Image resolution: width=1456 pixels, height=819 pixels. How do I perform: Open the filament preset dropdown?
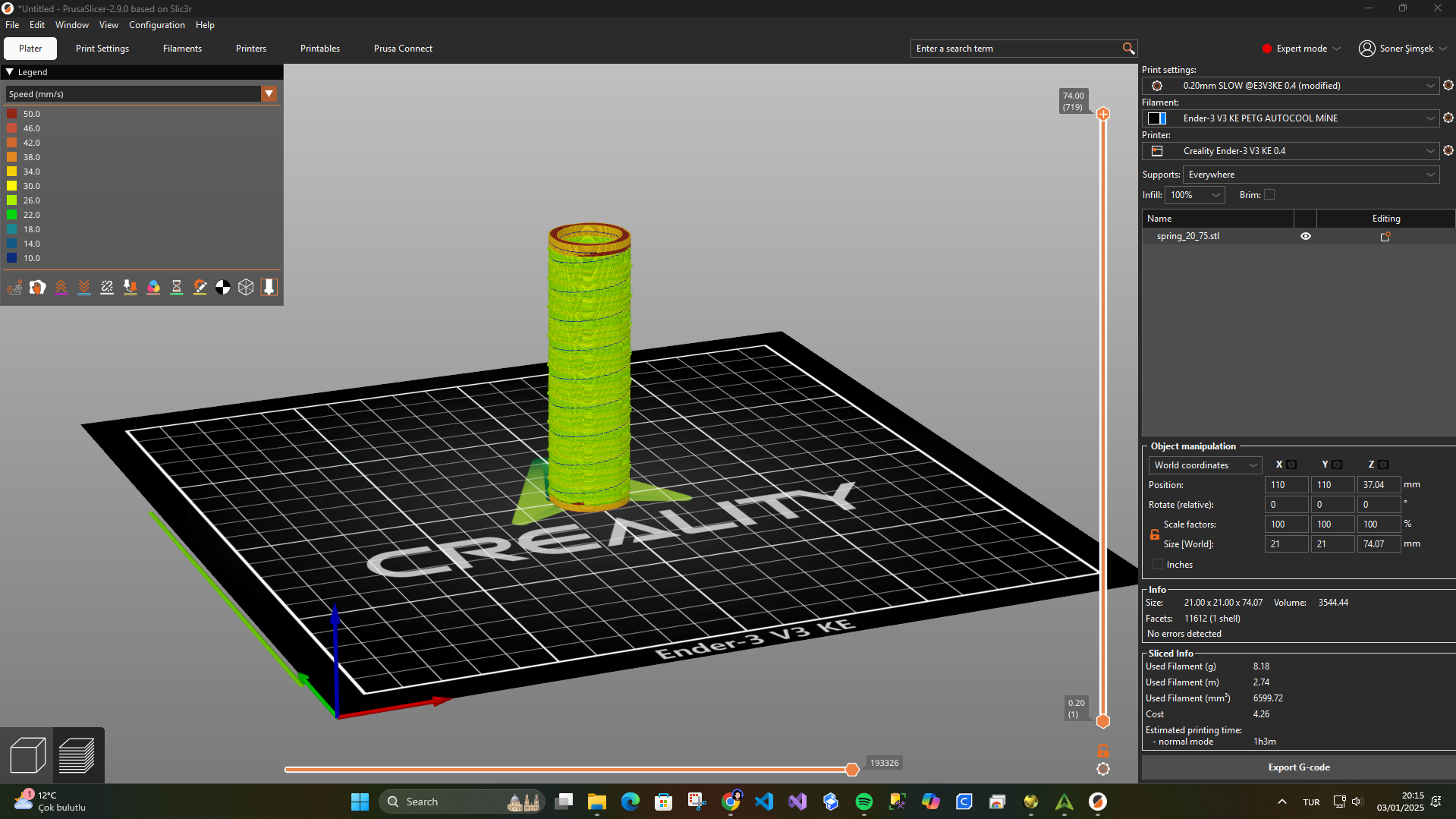point(1291,118)
